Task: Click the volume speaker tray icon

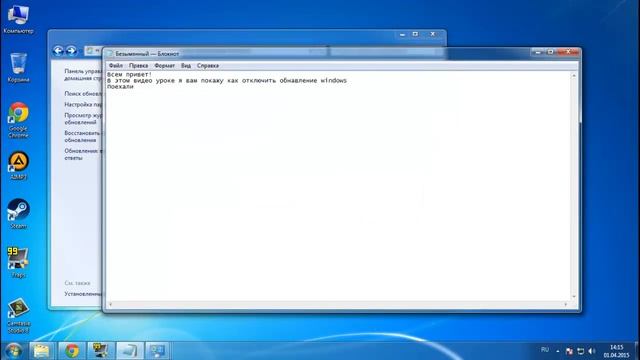Action: pyautogui.click(x=591, y=351)
